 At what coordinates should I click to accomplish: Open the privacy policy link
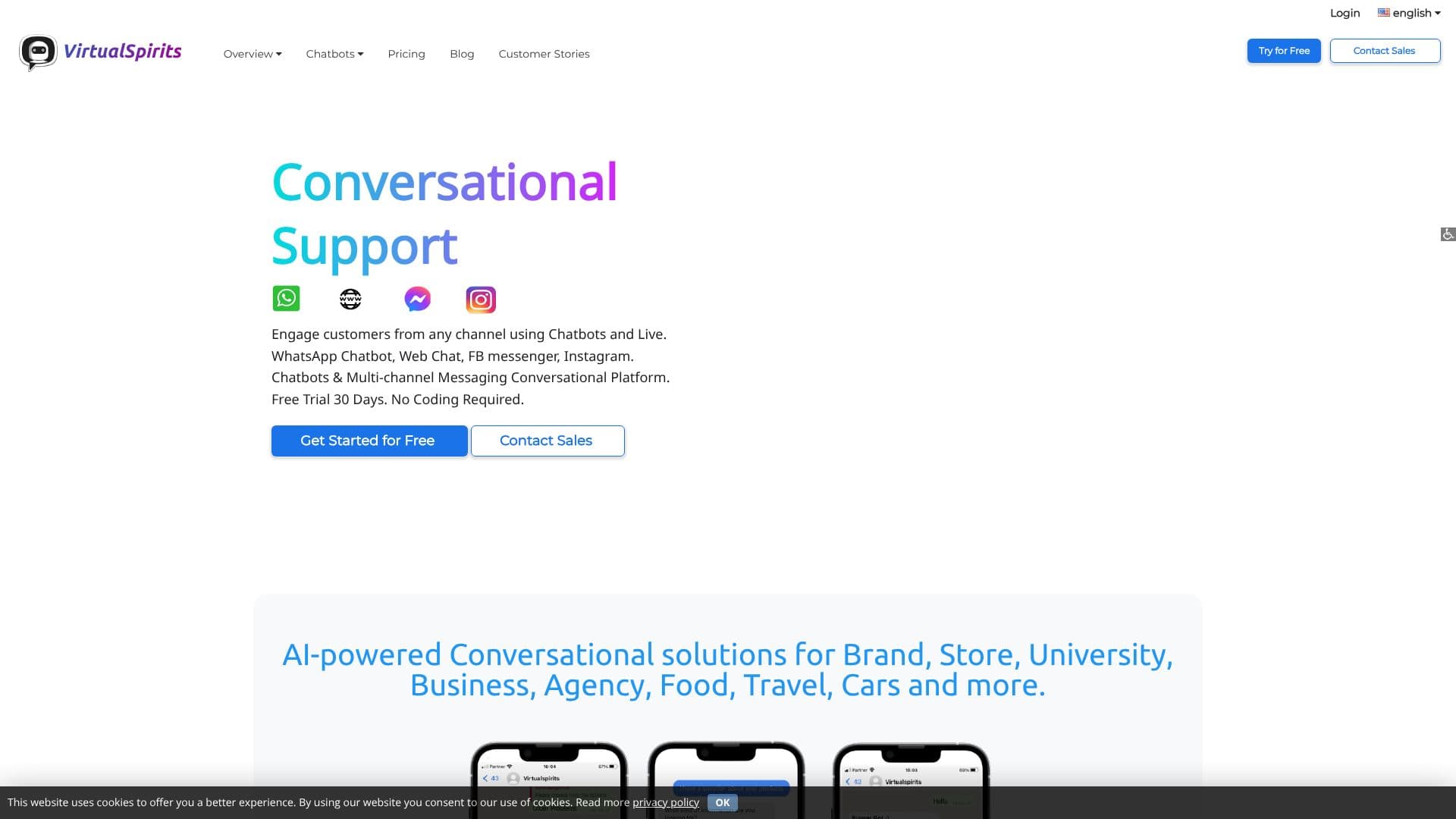click(666, 802)
